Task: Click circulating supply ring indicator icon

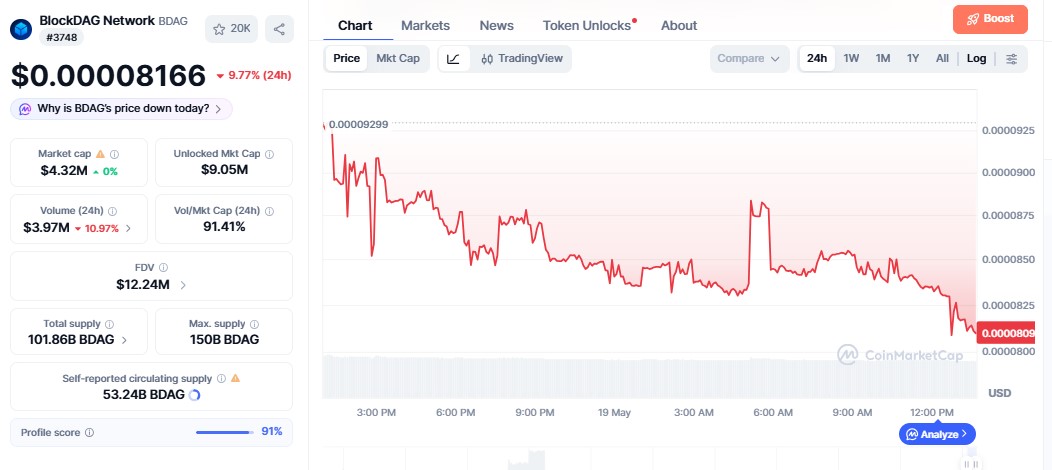Action: pyautogui.click(x=195, y=395)
